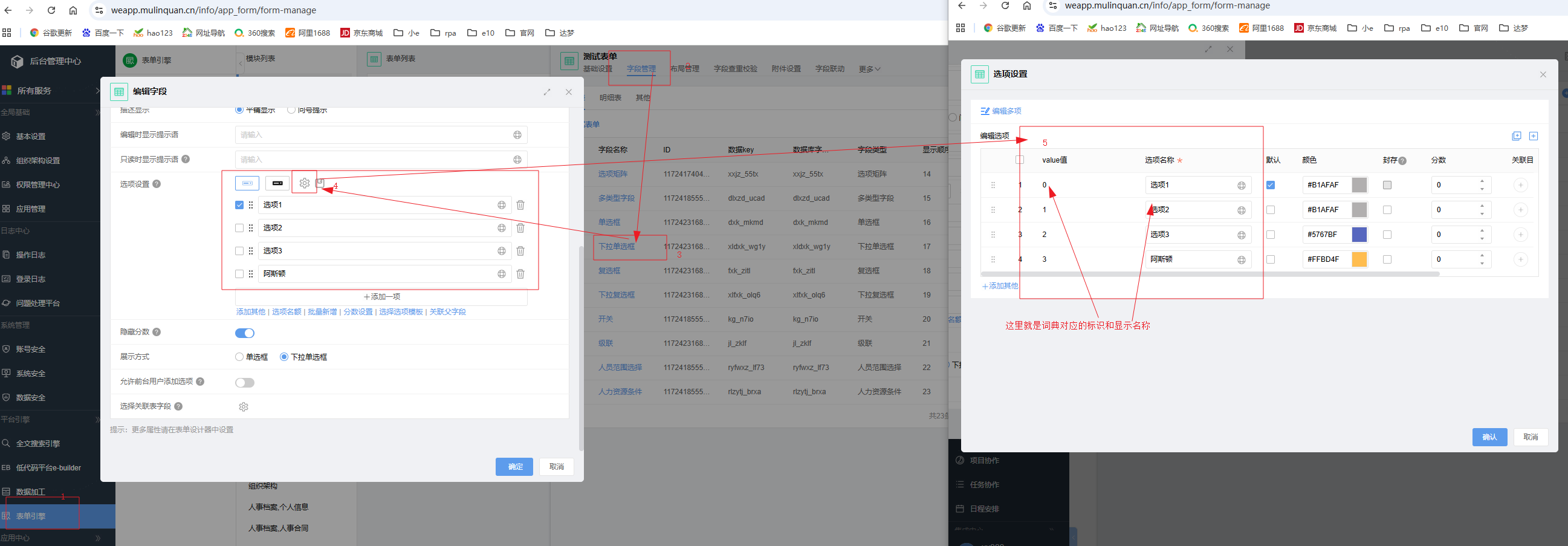Switch to the 字段管理 tab
This screenshot has width=1568, height=546.
pos(641,68)
